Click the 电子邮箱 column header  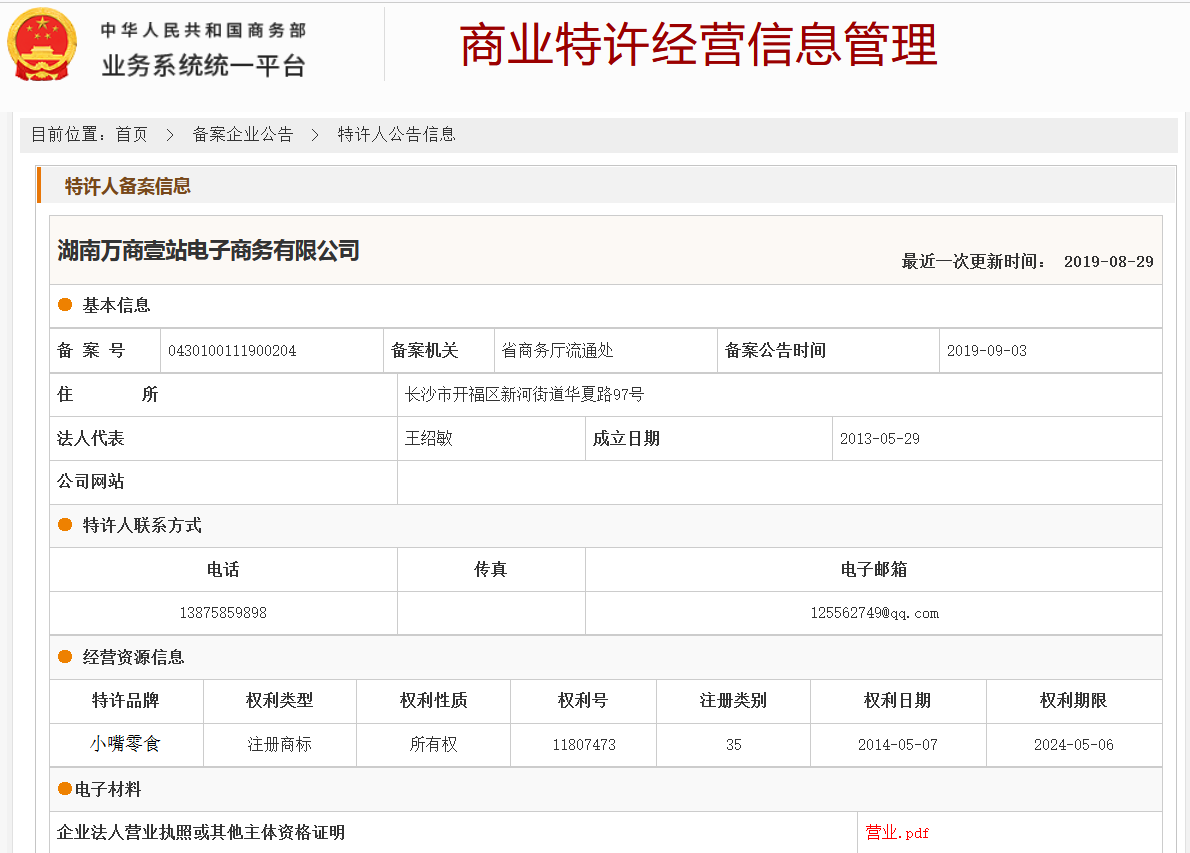click(x=874, y=569)
